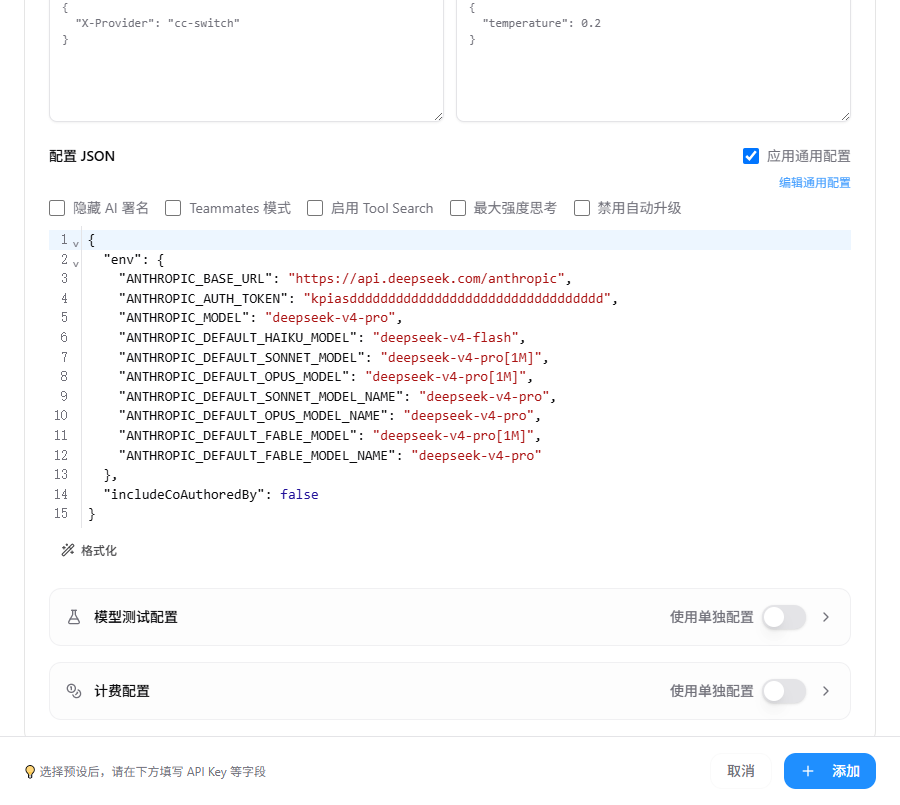The height and width of the screenshot is (805, 900).
Task: Click the 计费配置 title
Action: coord(122,691)
